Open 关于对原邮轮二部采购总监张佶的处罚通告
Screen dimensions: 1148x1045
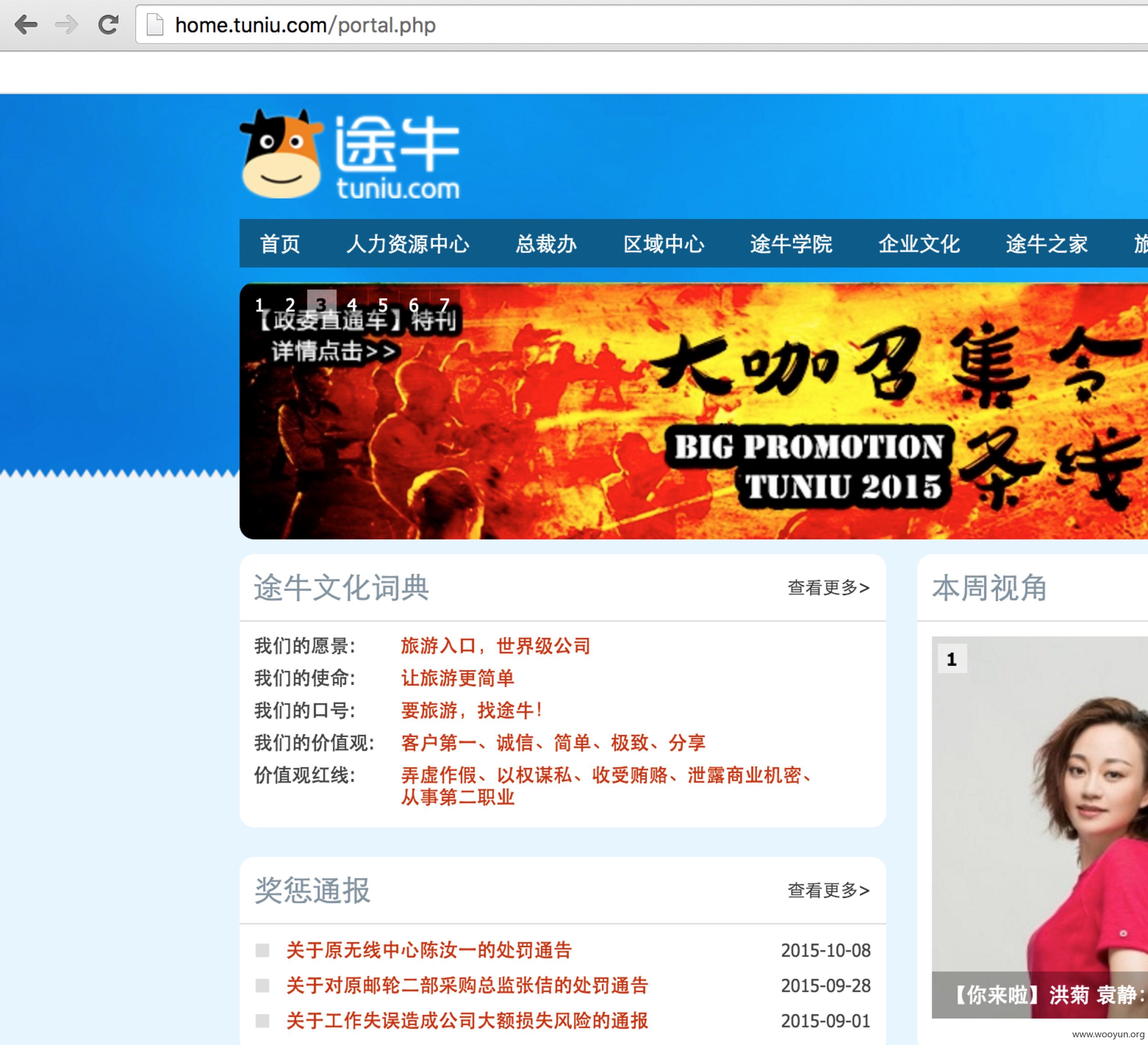tap(467, 985)
